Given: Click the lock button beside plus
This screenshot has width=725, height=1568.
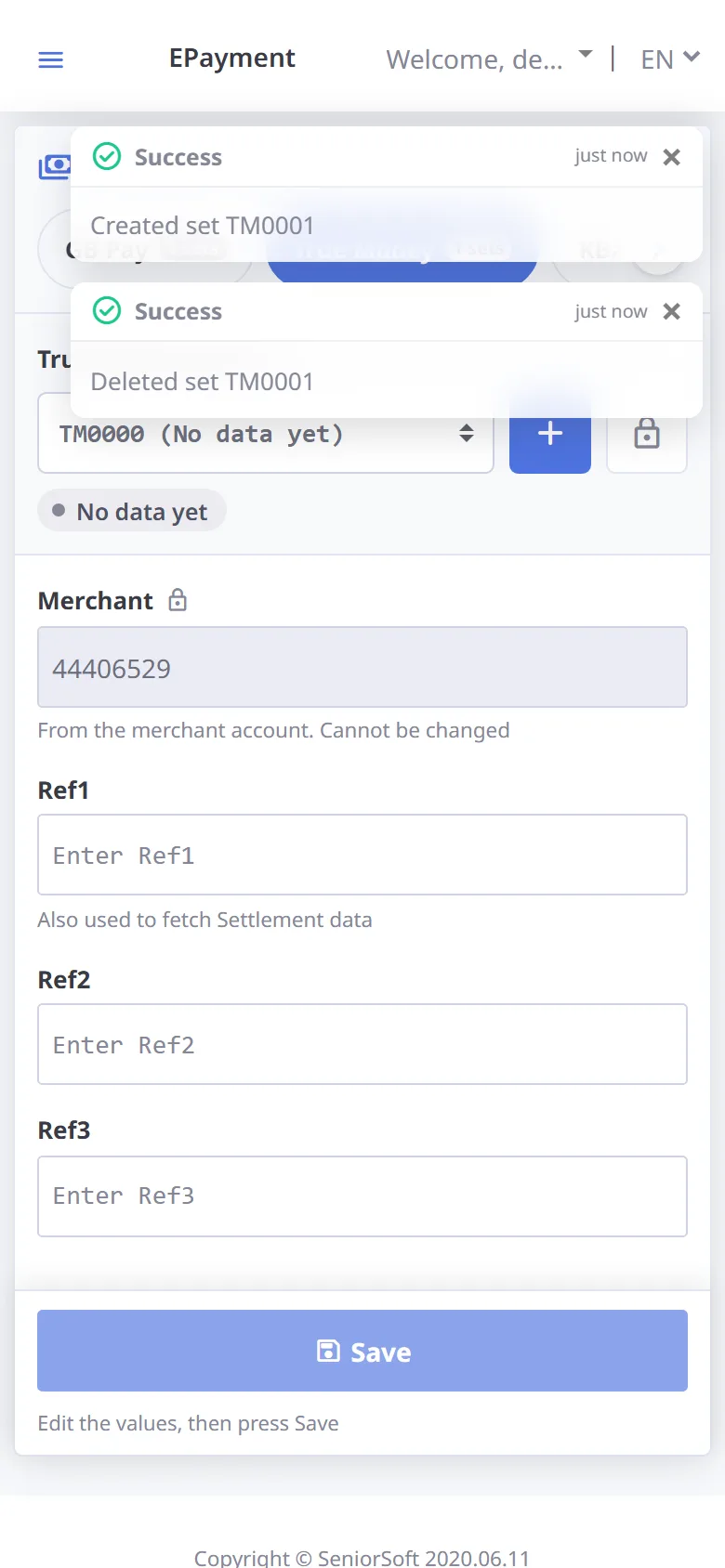Looking at the screenshot, I should click(647, 433).
